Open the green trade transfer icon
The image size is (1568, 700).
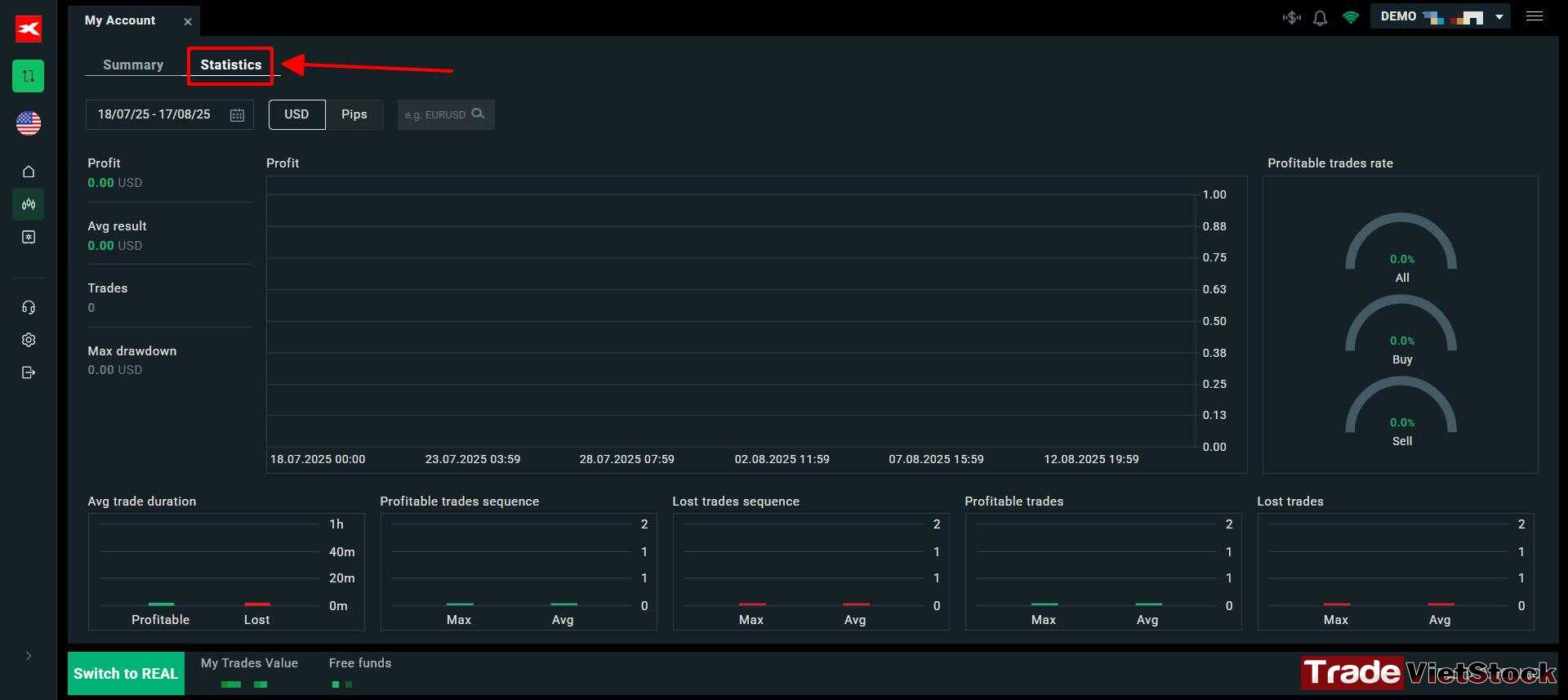tap(29, 76)
